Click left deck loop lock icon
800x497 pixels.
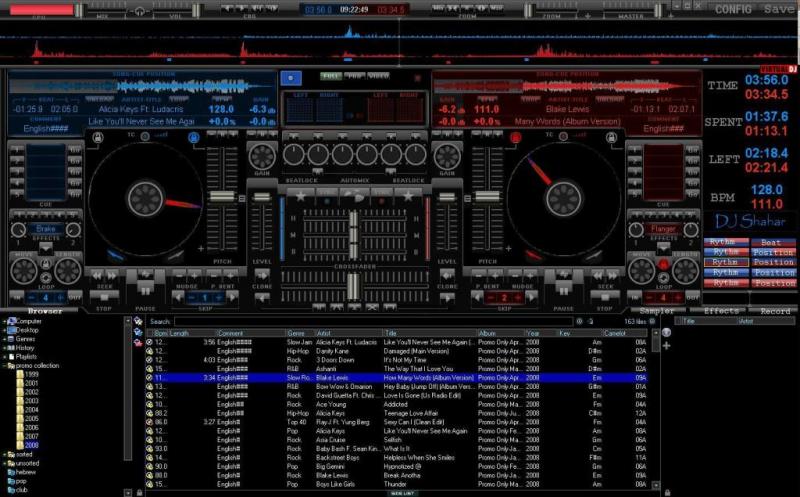(x=46, y=264)
